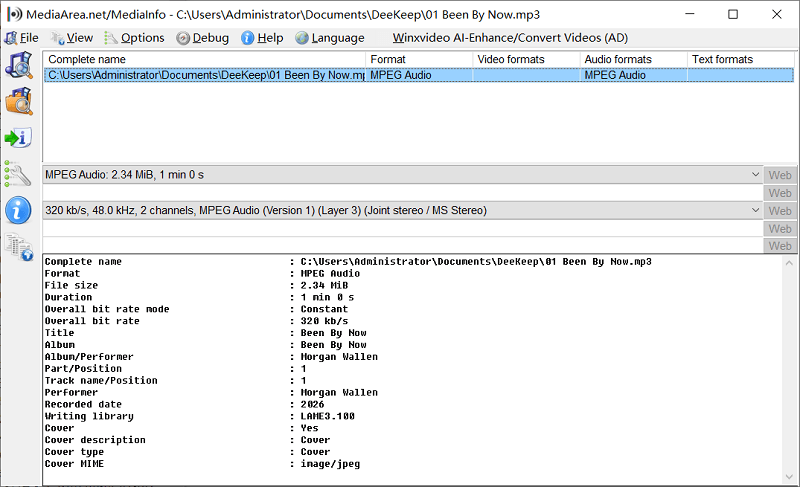Close the MediaInfo window
This screenshot has width=800, height=487.
coord(777,14)
